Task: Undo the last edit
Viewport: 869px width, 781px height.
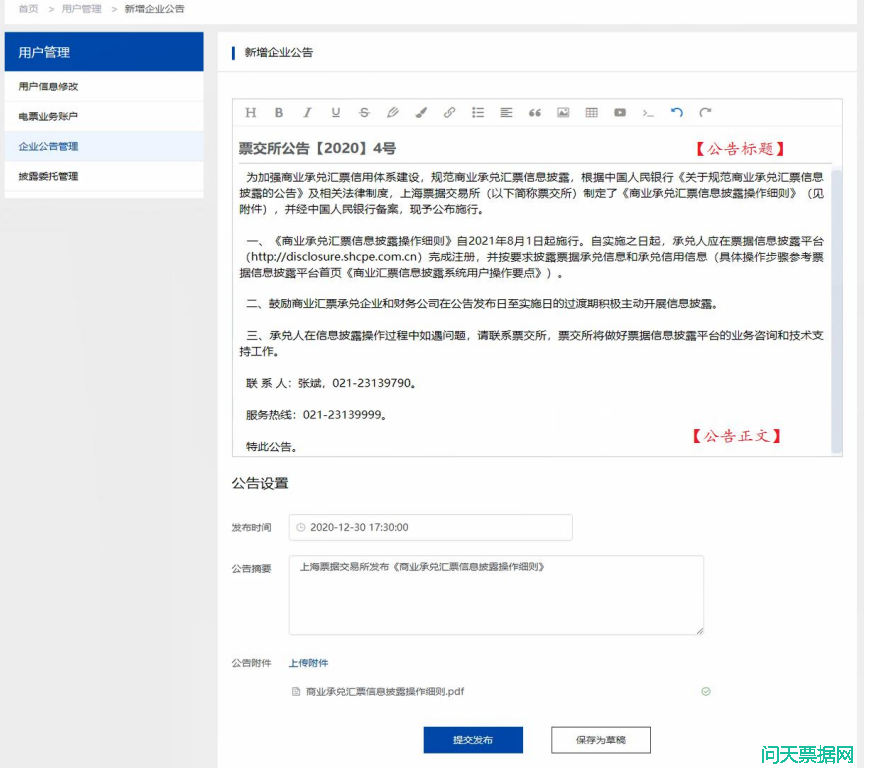Action: point(677,113)
